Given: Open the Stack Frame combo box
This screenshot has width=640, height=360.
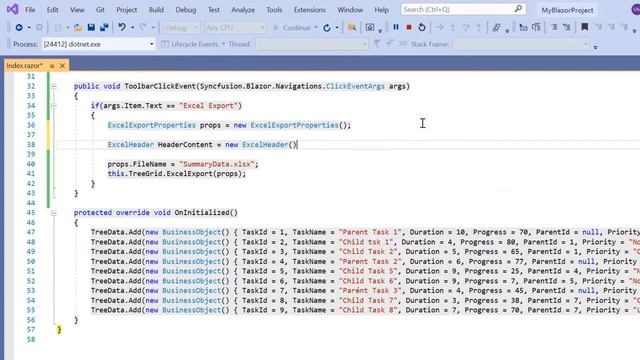Looking at the screenshot, I should pyautogui.click(x=522, y=44).
